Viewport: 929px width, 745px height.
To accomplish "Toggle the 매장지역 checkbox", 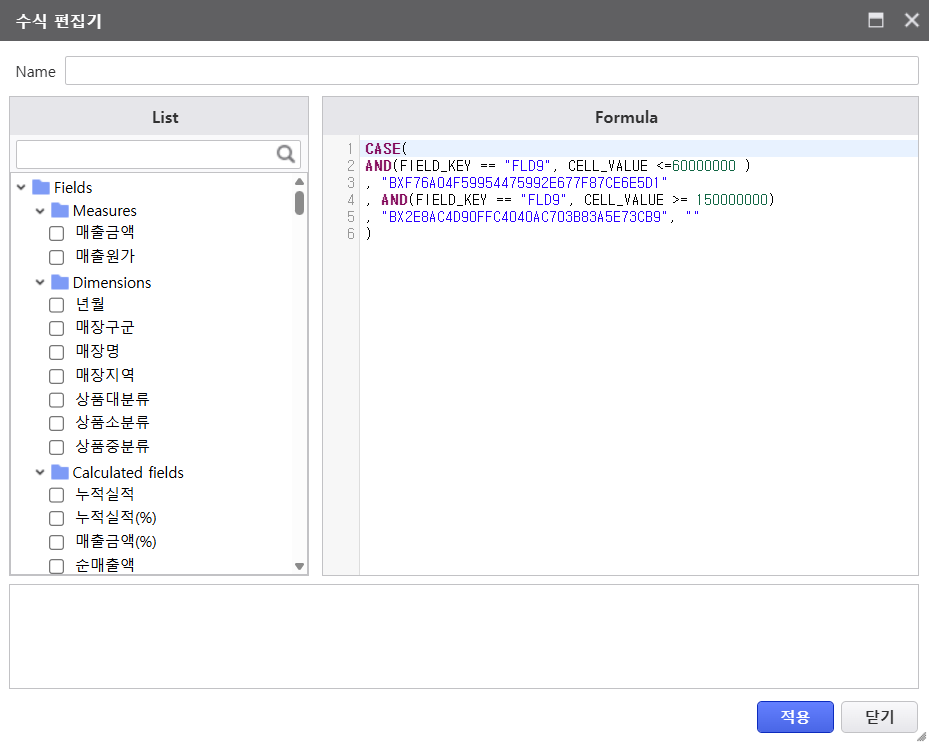I will [57, 377].
